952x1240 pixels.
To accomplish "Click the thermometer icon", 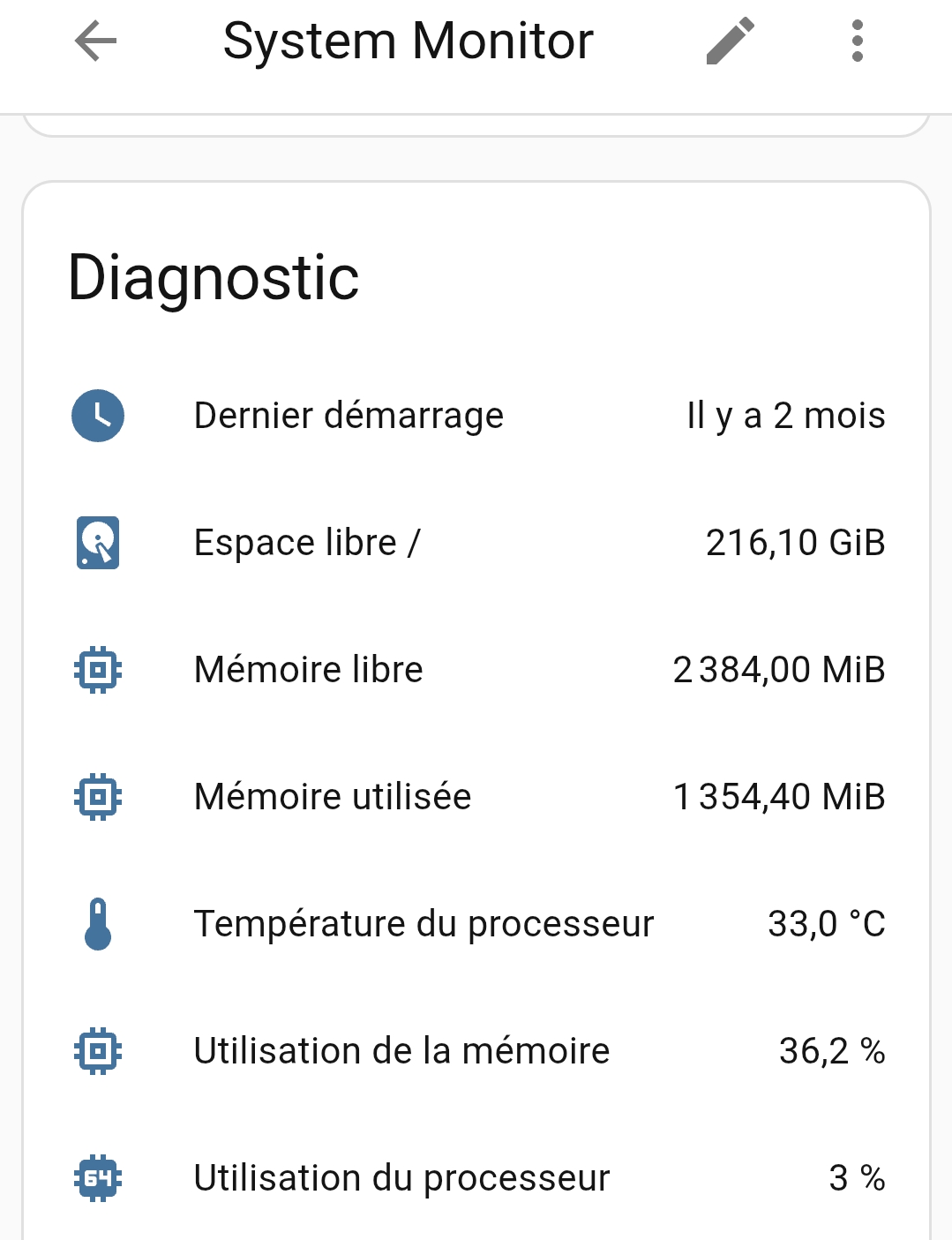I will 98,924.
